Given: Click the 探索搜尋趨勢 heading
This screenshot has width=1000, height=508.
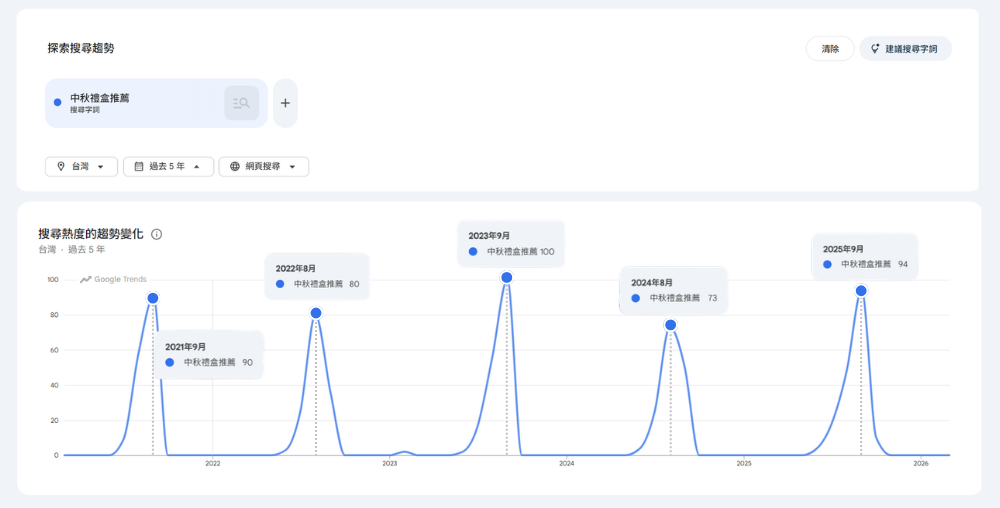Looking at the screenshot, I should pos(81,48).
